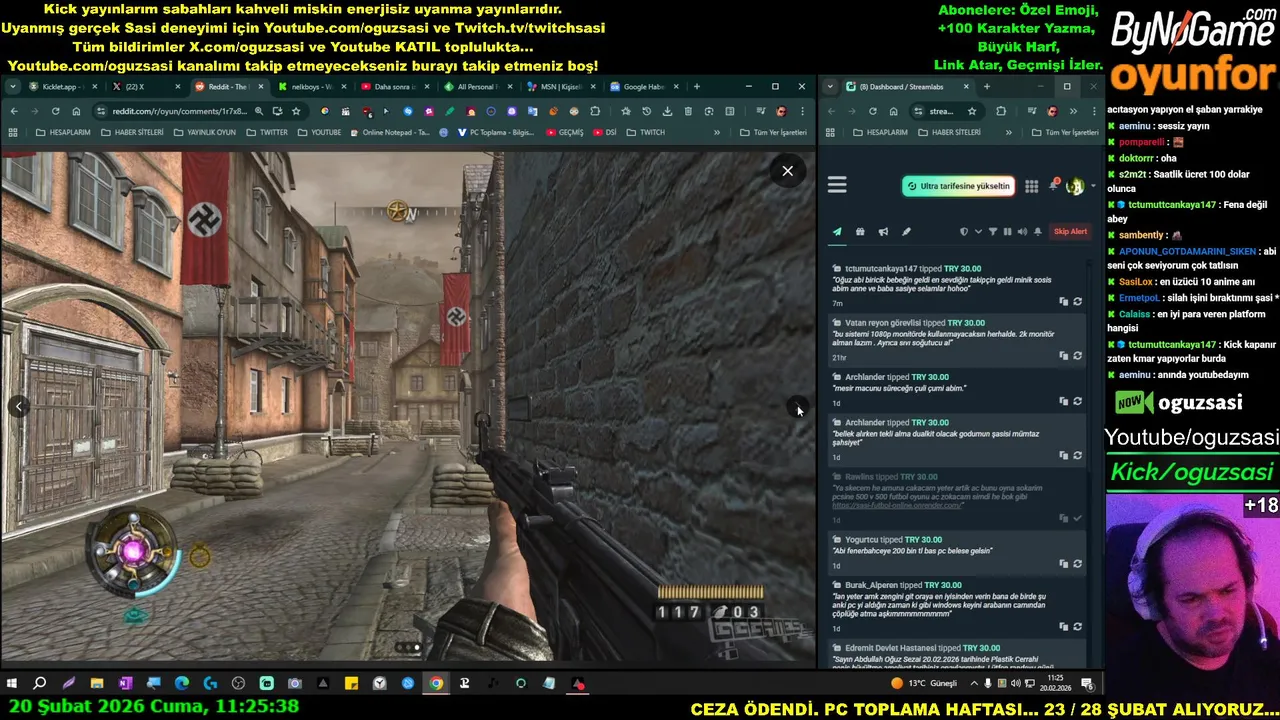Open OneNote from the taskbar
Screen dimensions: 1280x720
tap(125, 684)
